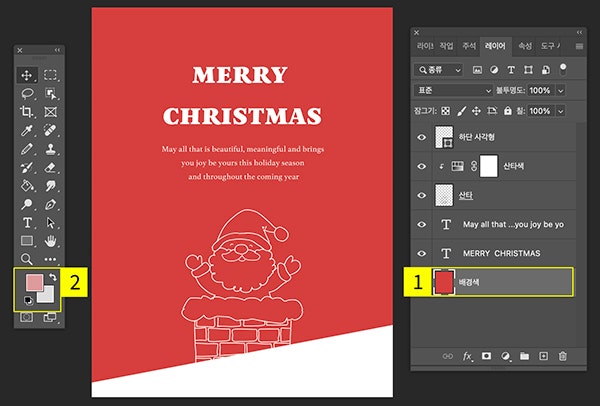
Task: Lock layer position
Action: click(476, 111)
